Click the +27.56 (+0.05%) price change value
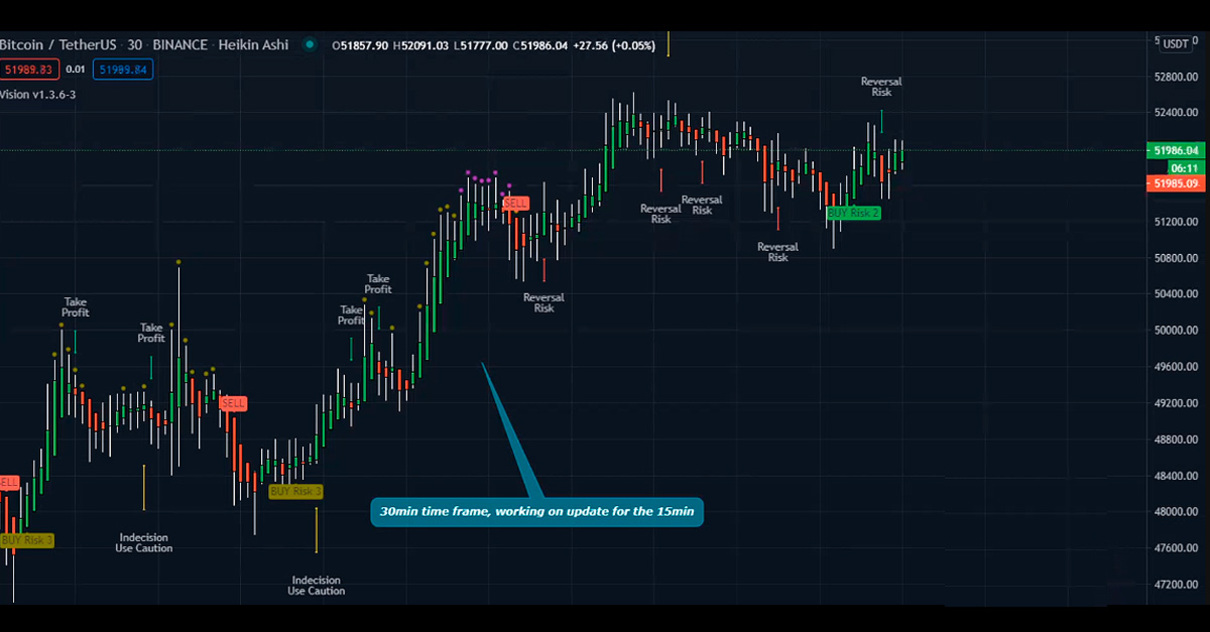The image size is (1210, 632). [x=613, y=45]
